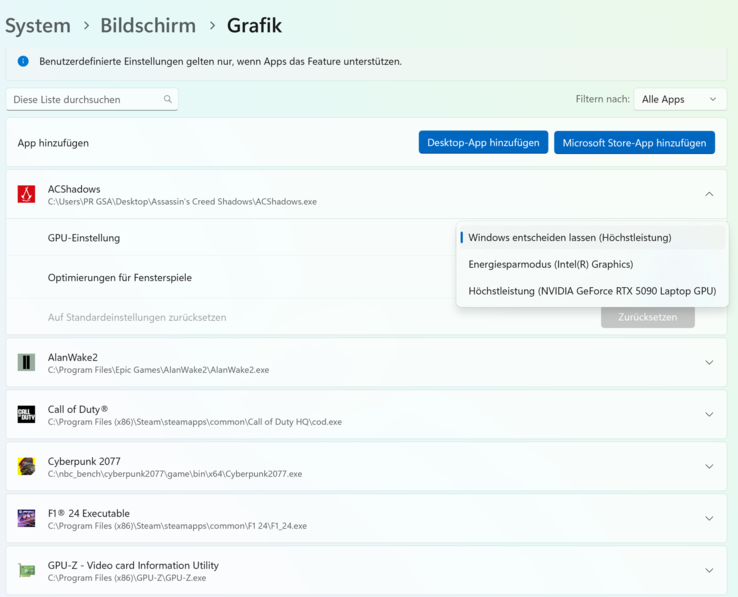Click the Call of Duty app icon
Screen dimensions: 738x597
pyautogui.click(x=26, y=414)
